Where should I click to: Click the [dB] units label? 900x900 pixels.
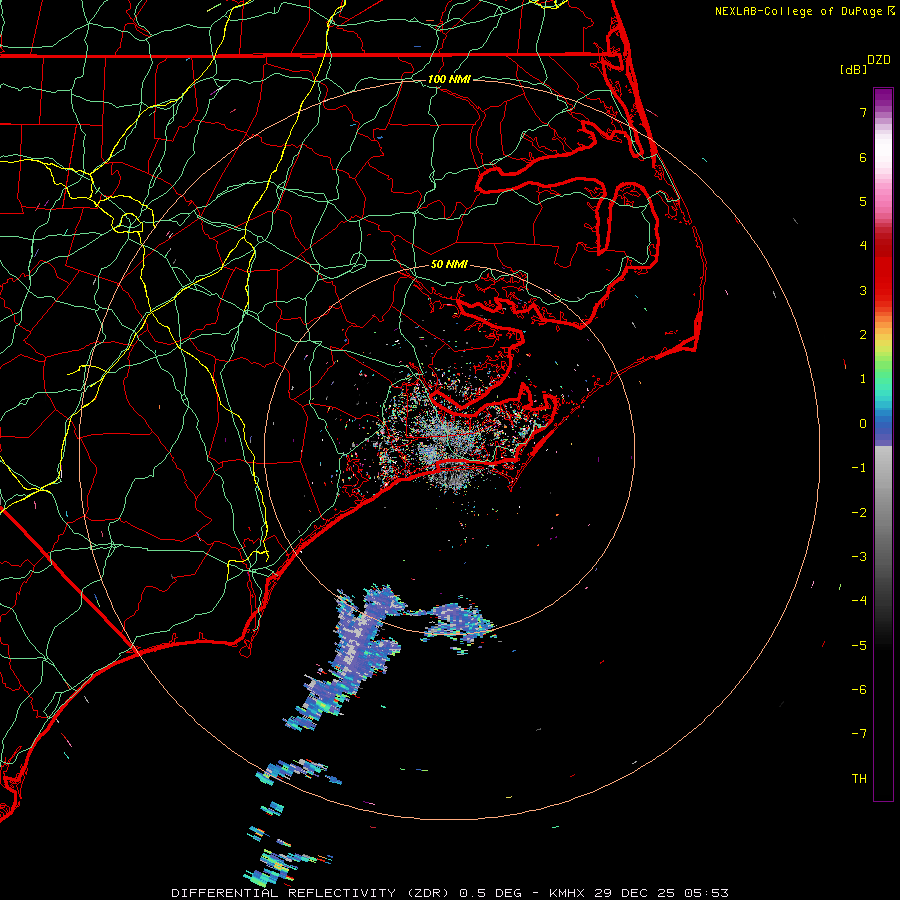point(854,69)
